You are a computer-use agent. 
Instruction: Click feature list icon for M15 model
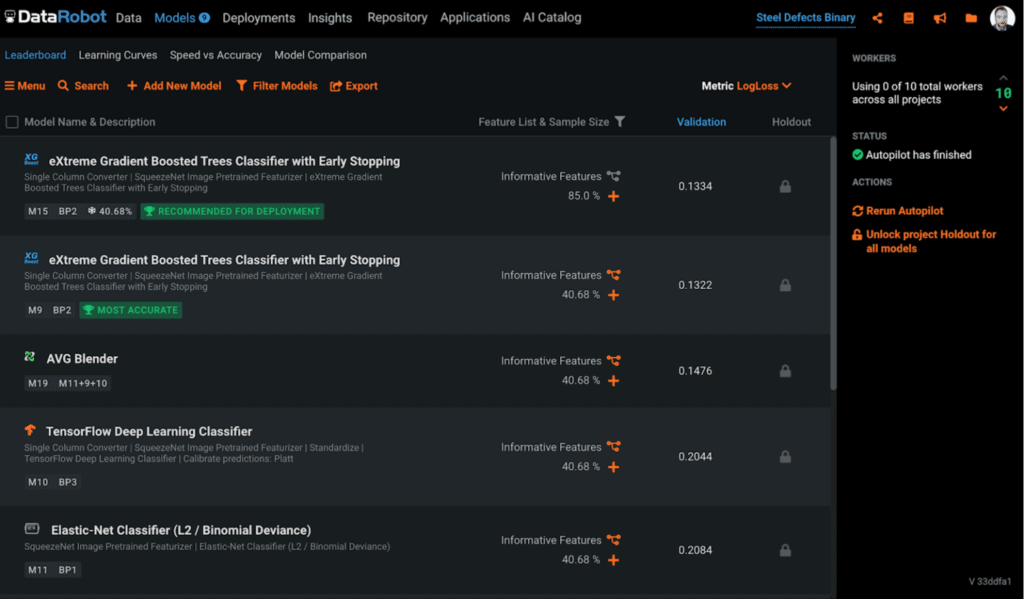pos(613,176)
